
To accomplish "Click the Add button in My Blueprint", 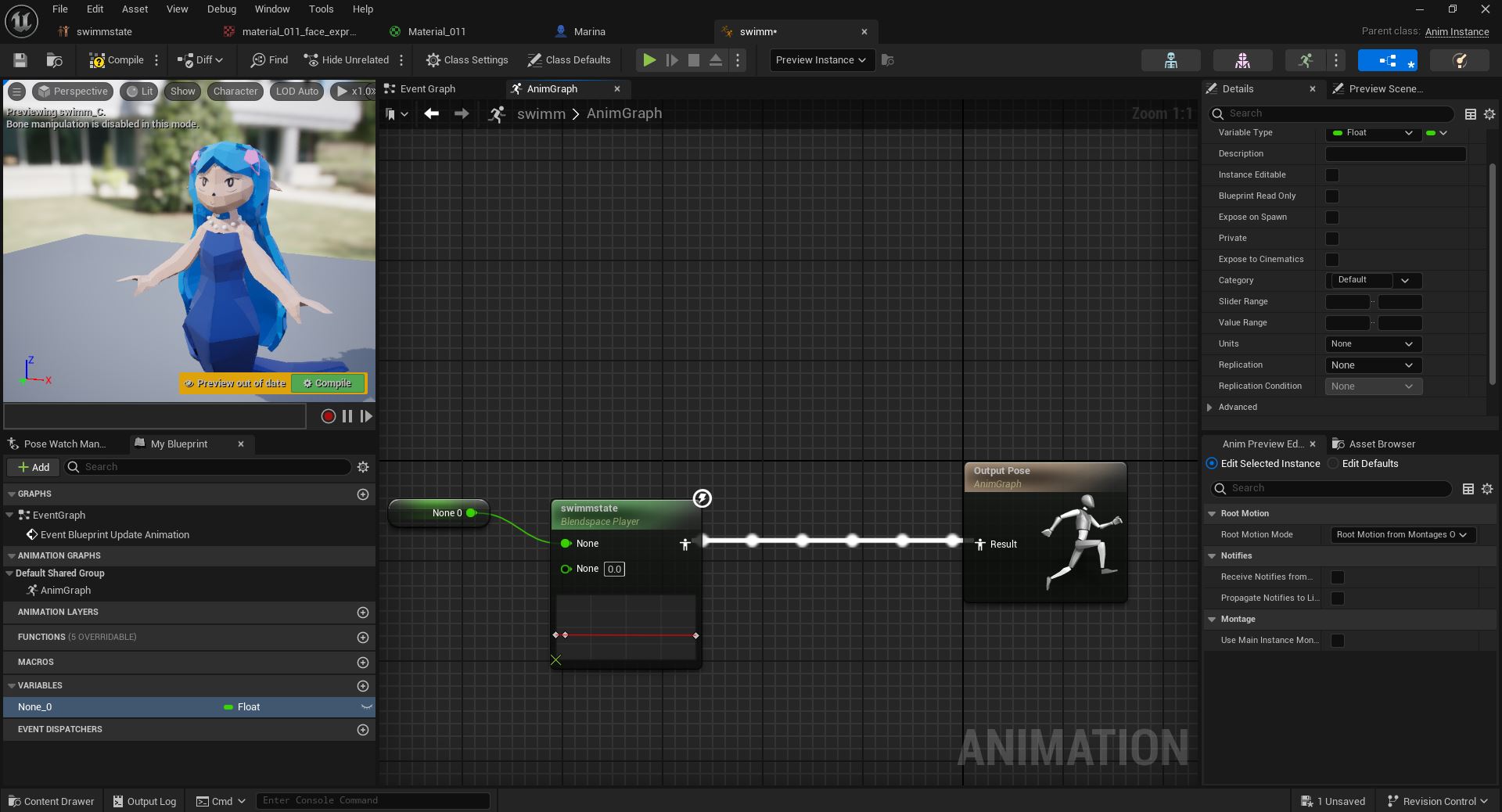I will point(34,467).
